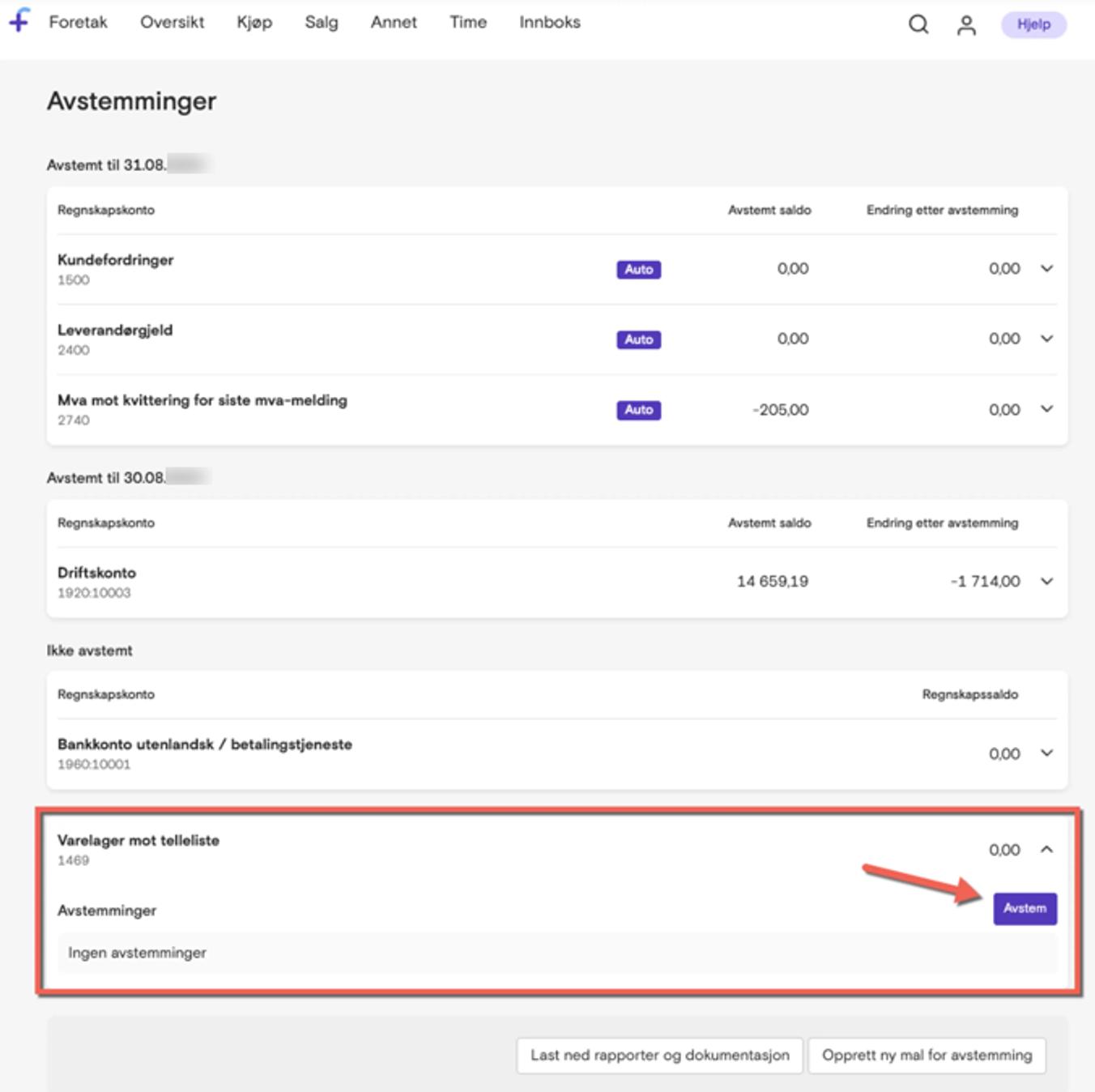Click the -205,00 reconciled balance

(x=781, y=410)
